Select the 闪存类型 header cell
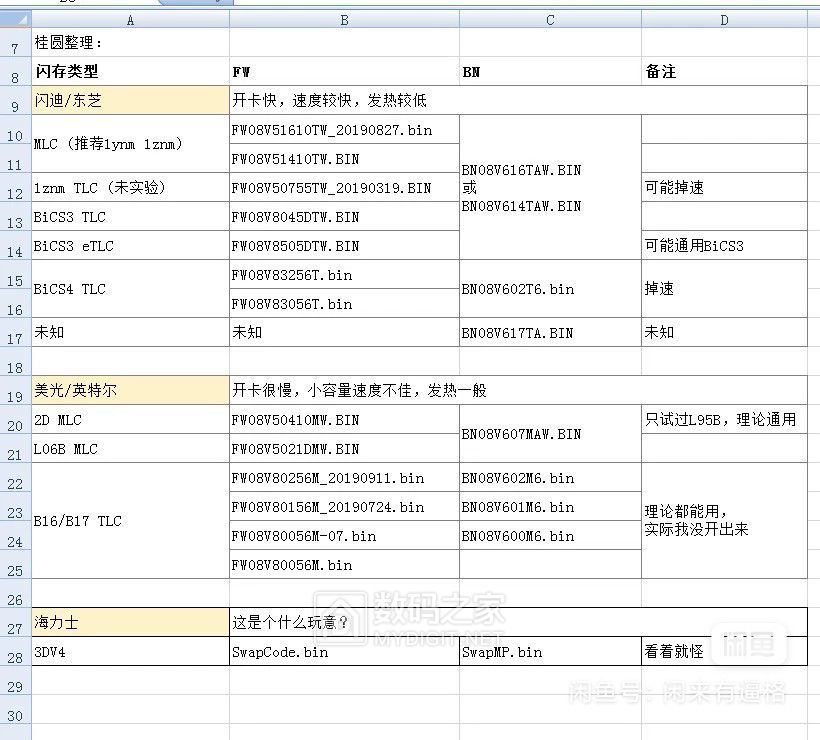Viewport: 820px width, 740px height. coord(130,71)
